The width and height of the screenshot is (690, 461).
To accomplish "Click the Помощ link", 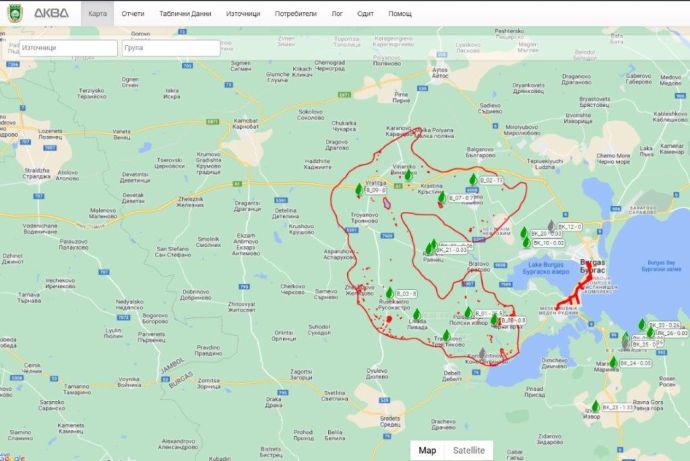I will tap(399, 14).
